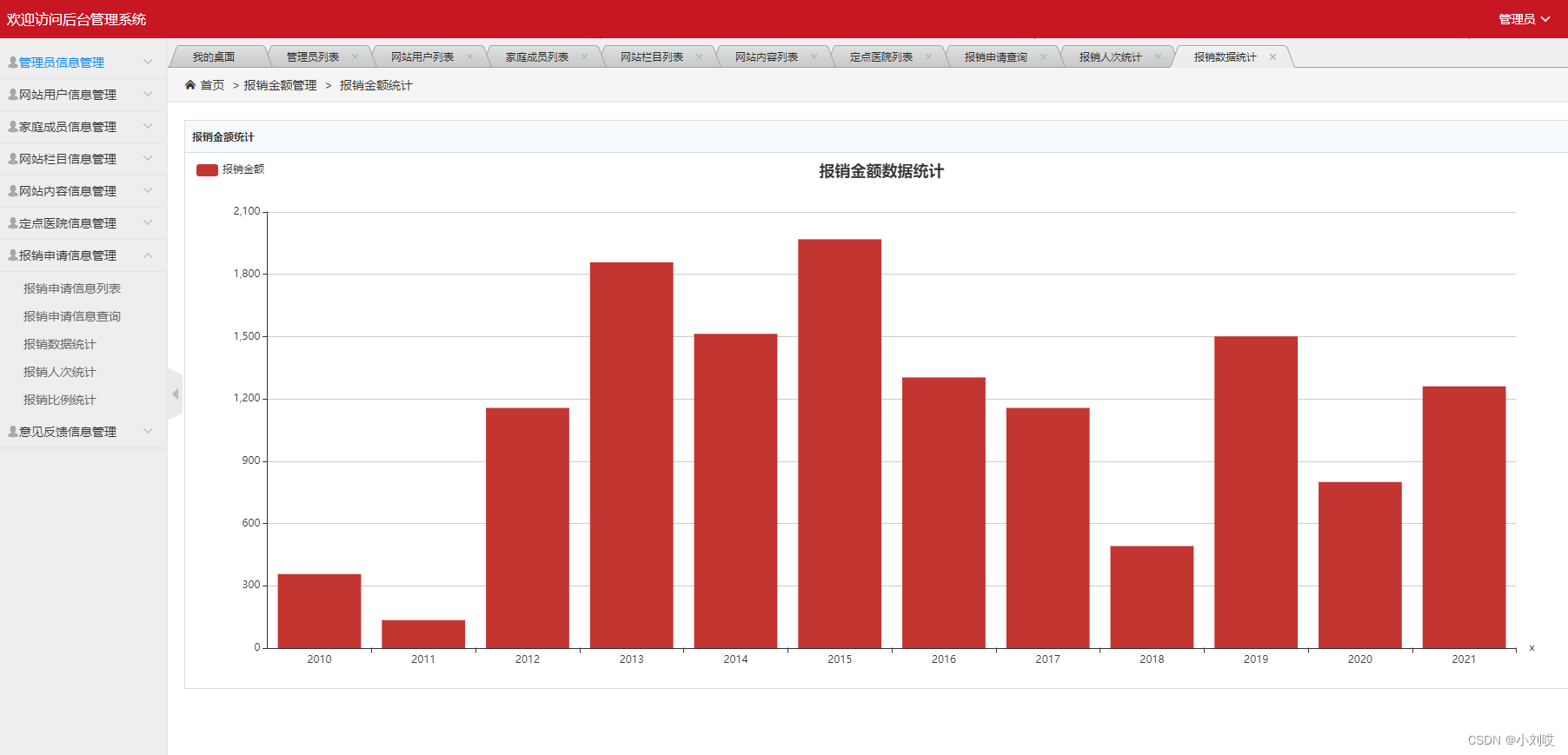Close the 报销数据统计 tab
Viewport: 1568px width, 755px height.
[1272, 57]
